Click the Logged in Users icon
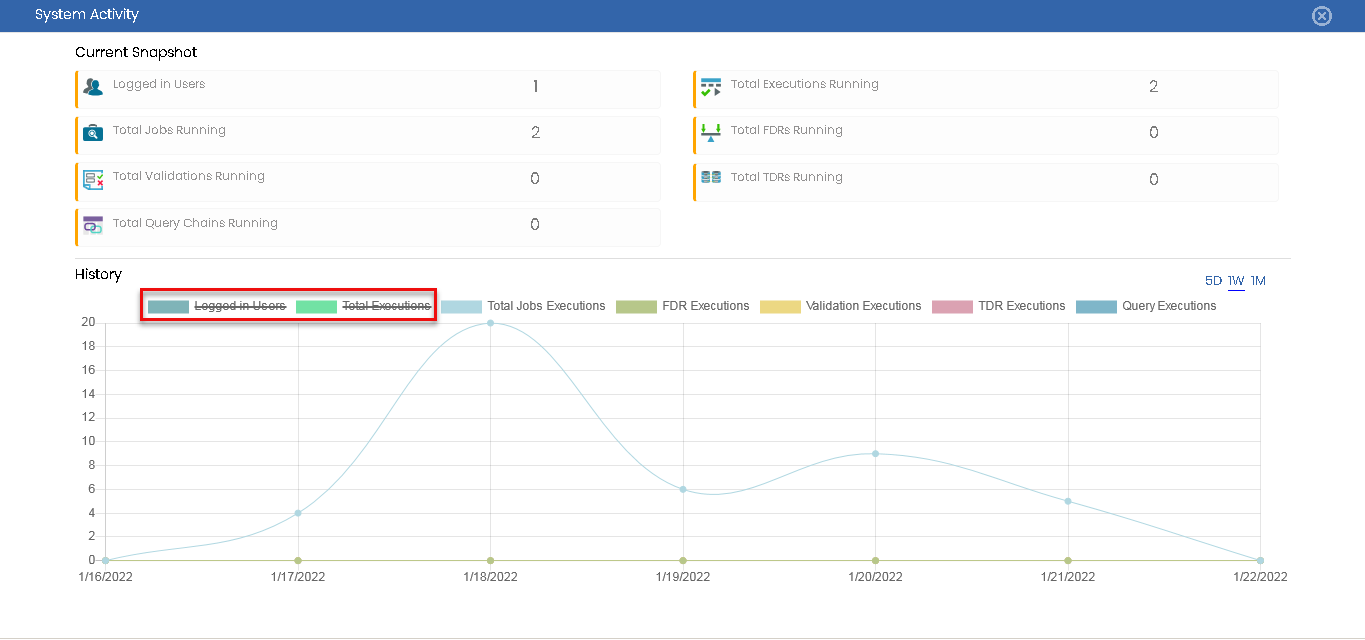 coord(93,87)
